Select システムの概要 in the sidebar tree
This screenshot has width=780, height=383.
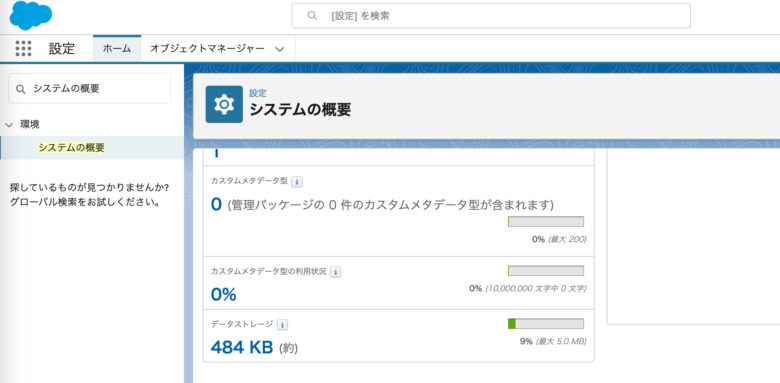click(72, 148)
